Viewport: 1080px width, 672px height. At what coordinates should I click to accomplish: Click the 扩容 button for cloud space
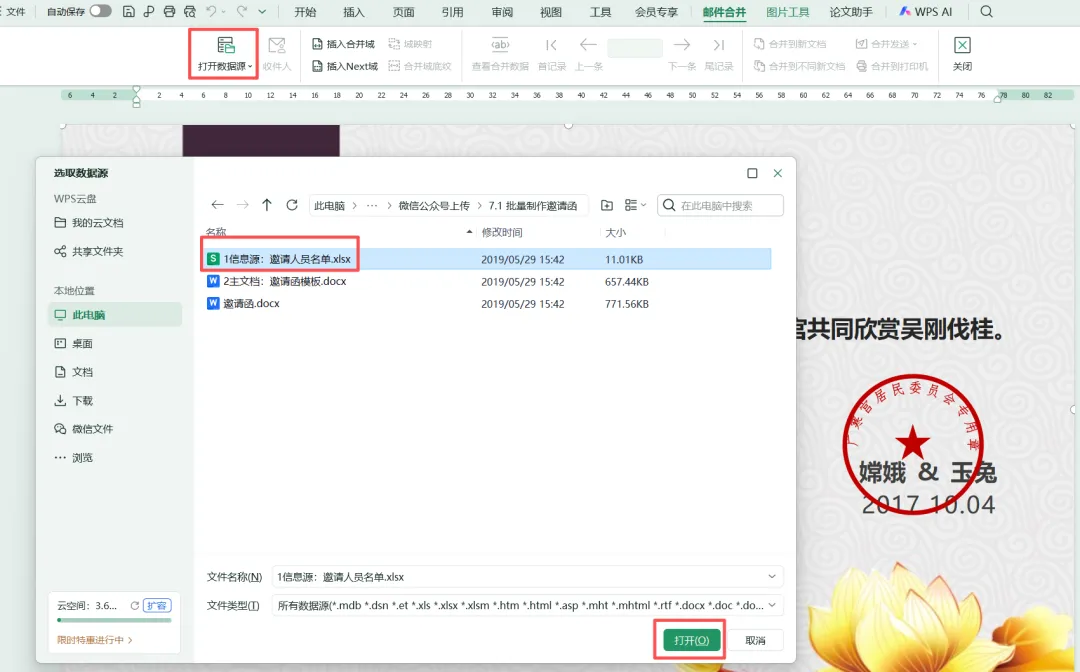coord(157,605)
